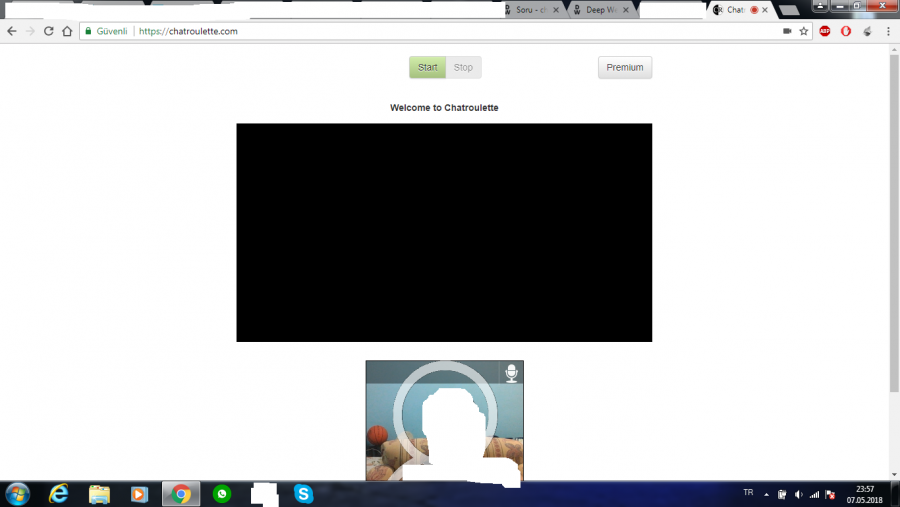Launch Internet Explorer from the taskbar
The height and width of the screenshot is (507, 900).
(x=59, y=494)
